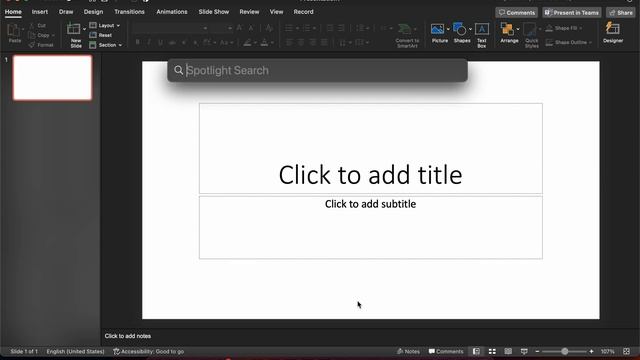Open the font name combo box

click(171, 28)
